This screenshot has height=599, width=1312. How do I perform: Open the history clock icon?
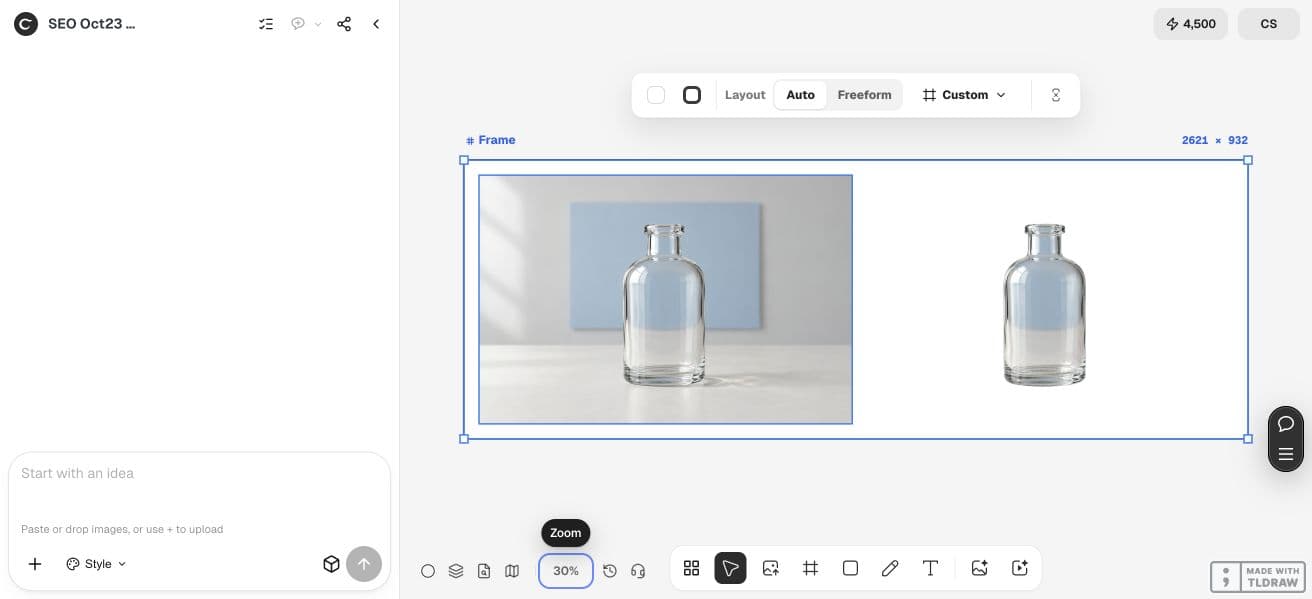tap(610, 571)
